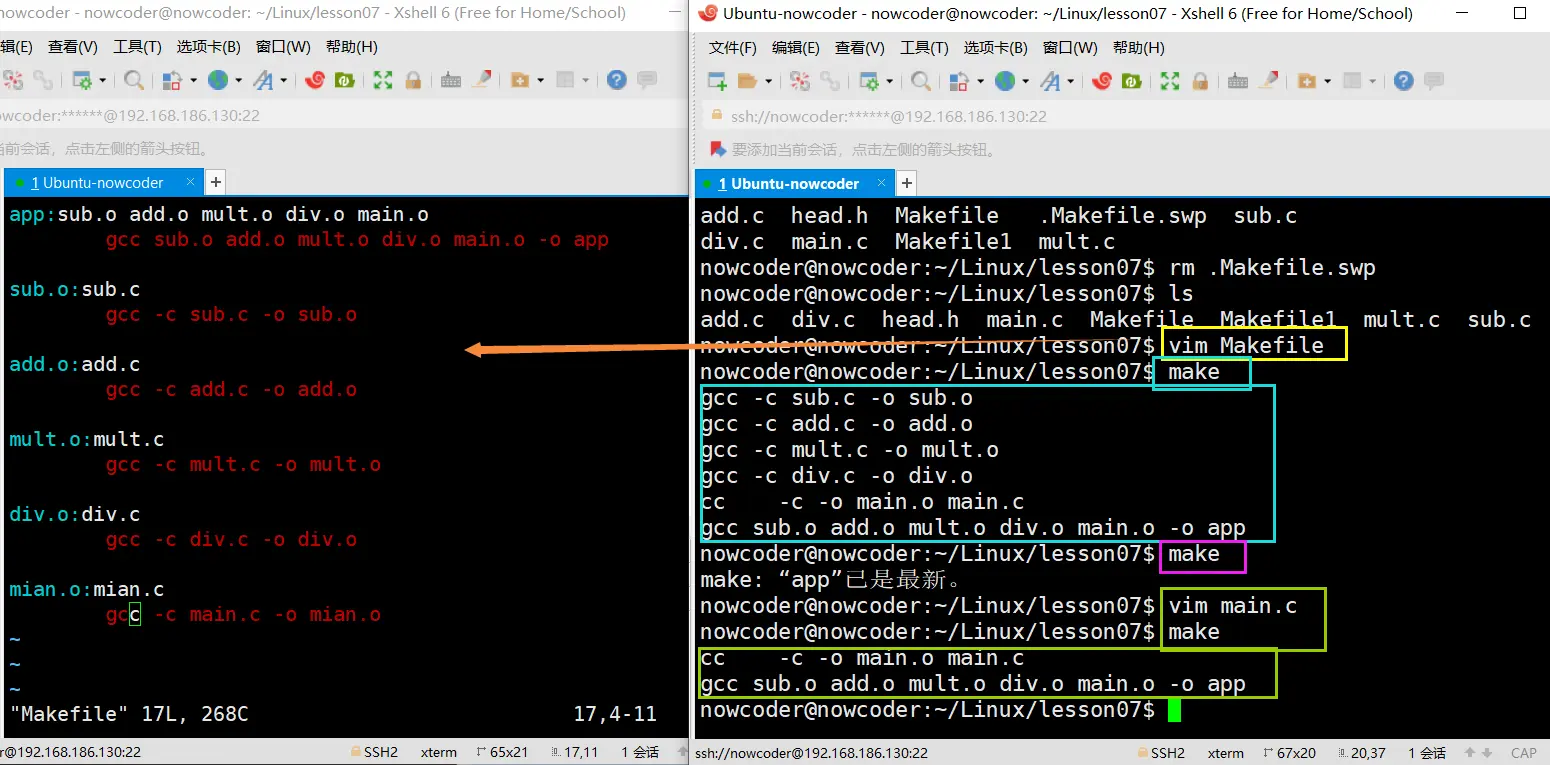Click add-folder icon in right window toolbar
The height and width of the screenshot is (765, 1550).
click(x=1307, y=81)
